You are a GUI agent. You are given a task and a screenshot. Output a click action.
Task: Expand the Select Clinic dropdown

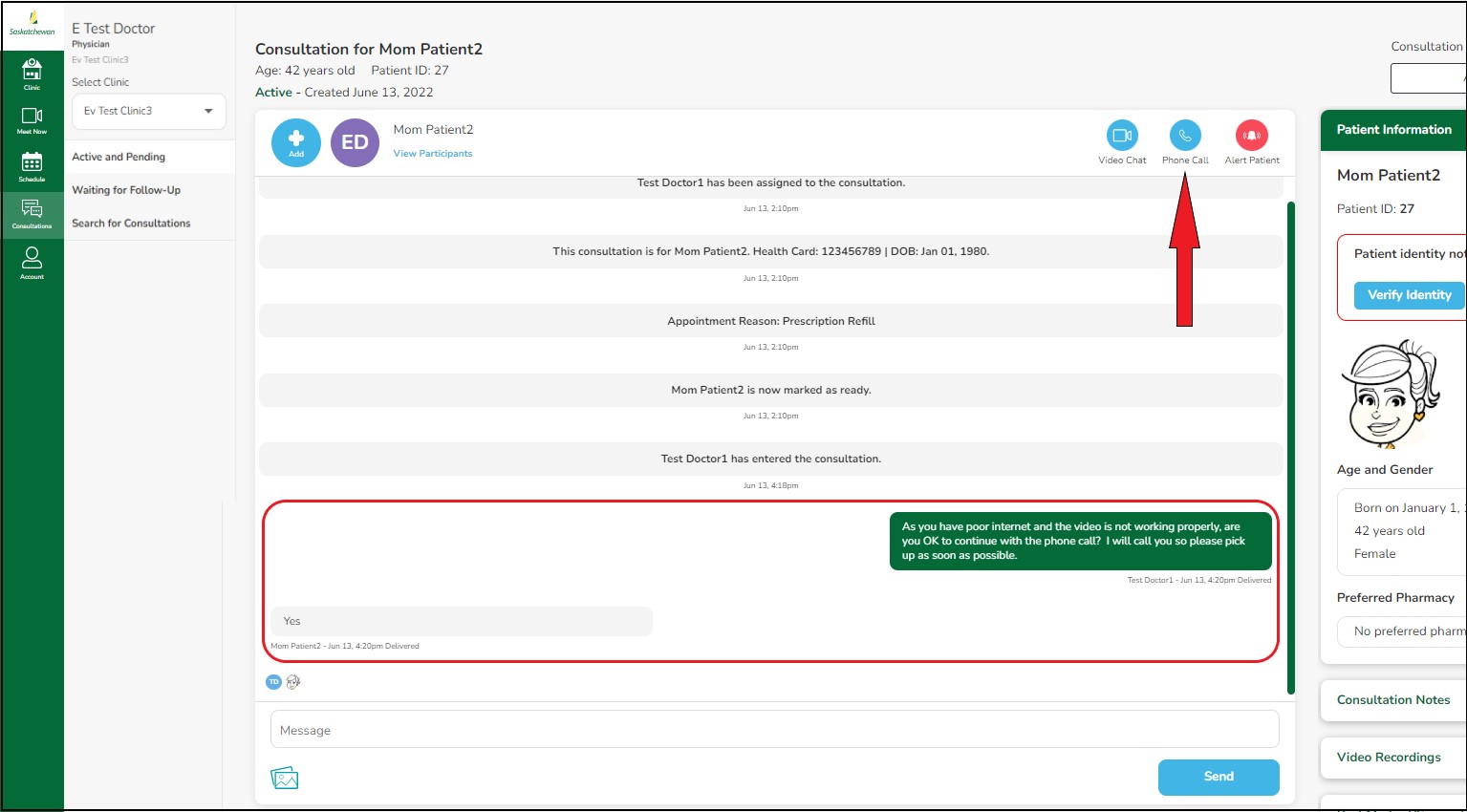pos(149,111)
